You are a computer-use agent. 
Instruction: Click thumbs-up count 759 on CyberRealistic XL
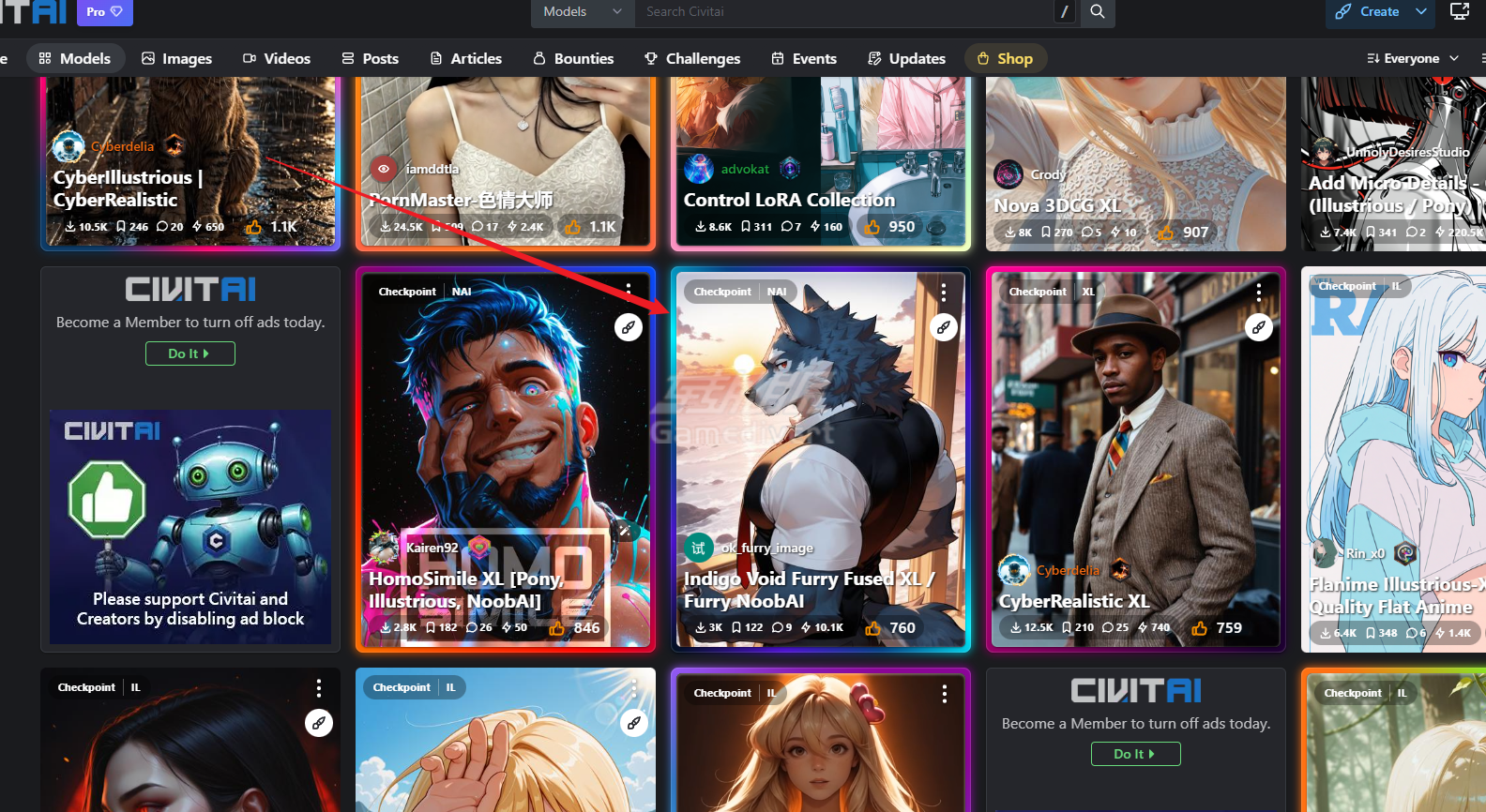point(1218,628)
